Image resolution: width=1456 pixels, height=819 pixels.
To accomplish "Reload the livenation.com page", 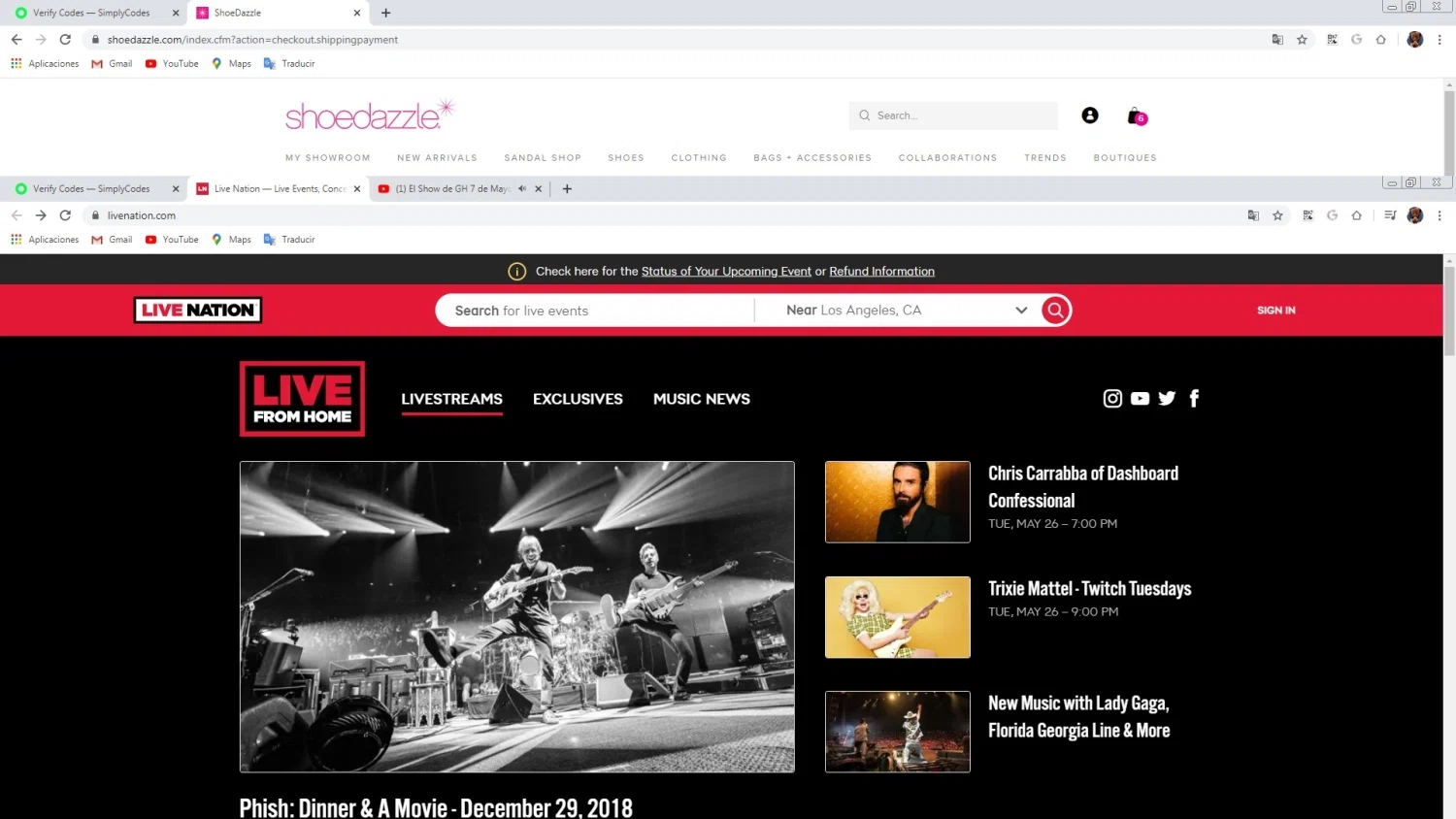I will pos(65,215).
